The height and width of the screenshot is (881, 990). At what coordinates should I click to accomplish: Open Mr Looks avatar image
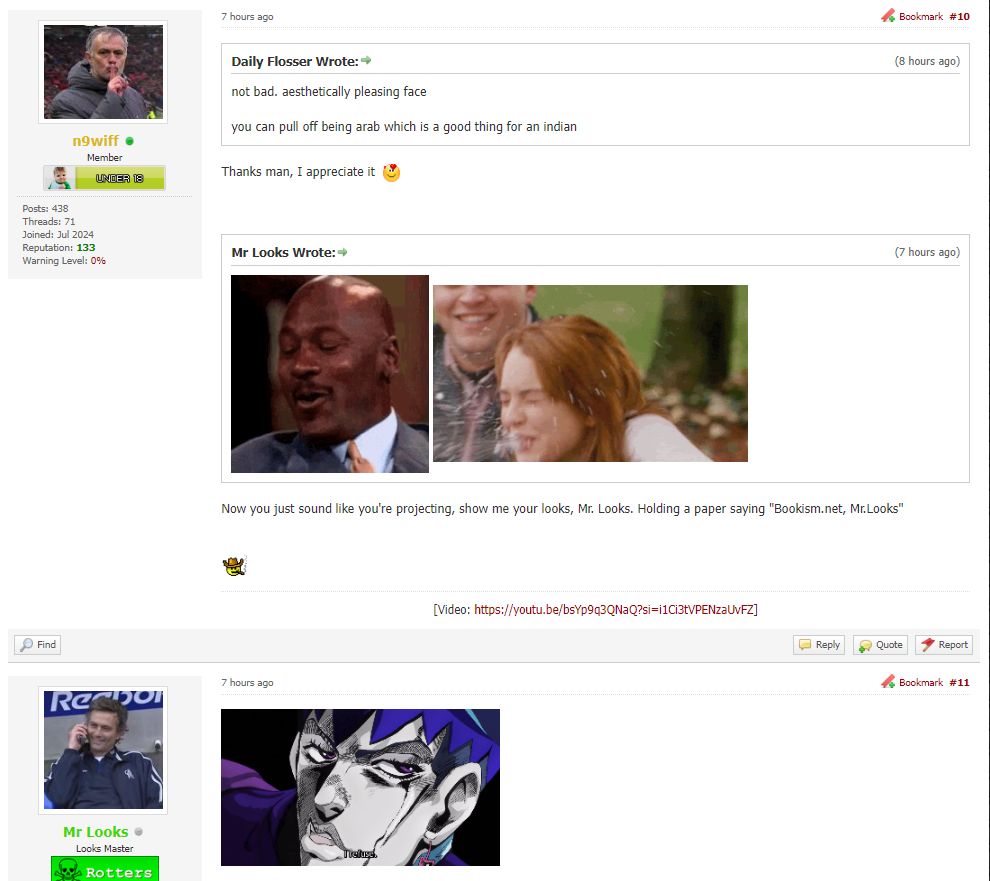(103, 750)
